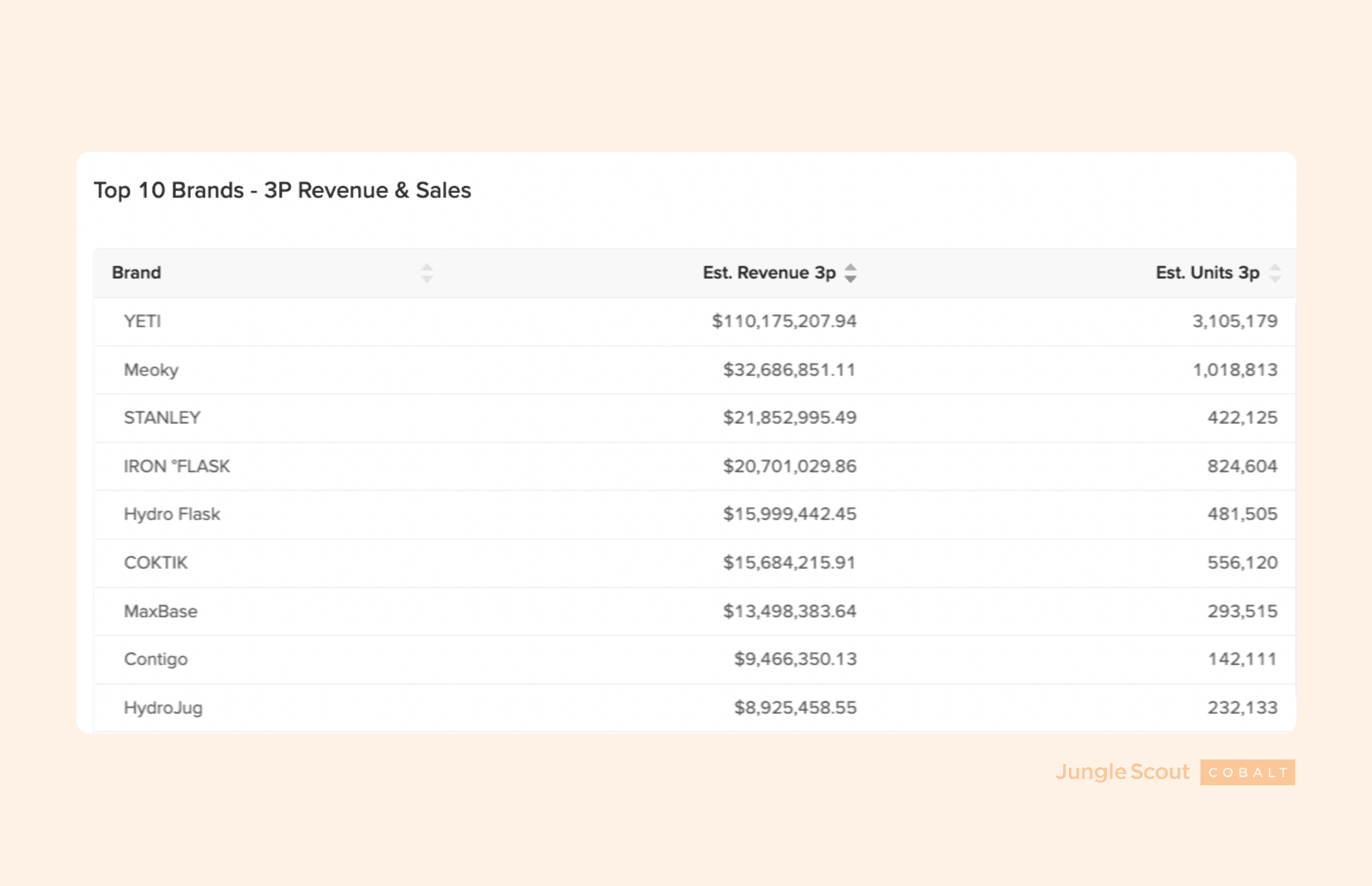Image resolution: width=1372 pixels, height=886 pixels.
Task: Click revenue value $15,999,442.45
Action: pos(790,514)
